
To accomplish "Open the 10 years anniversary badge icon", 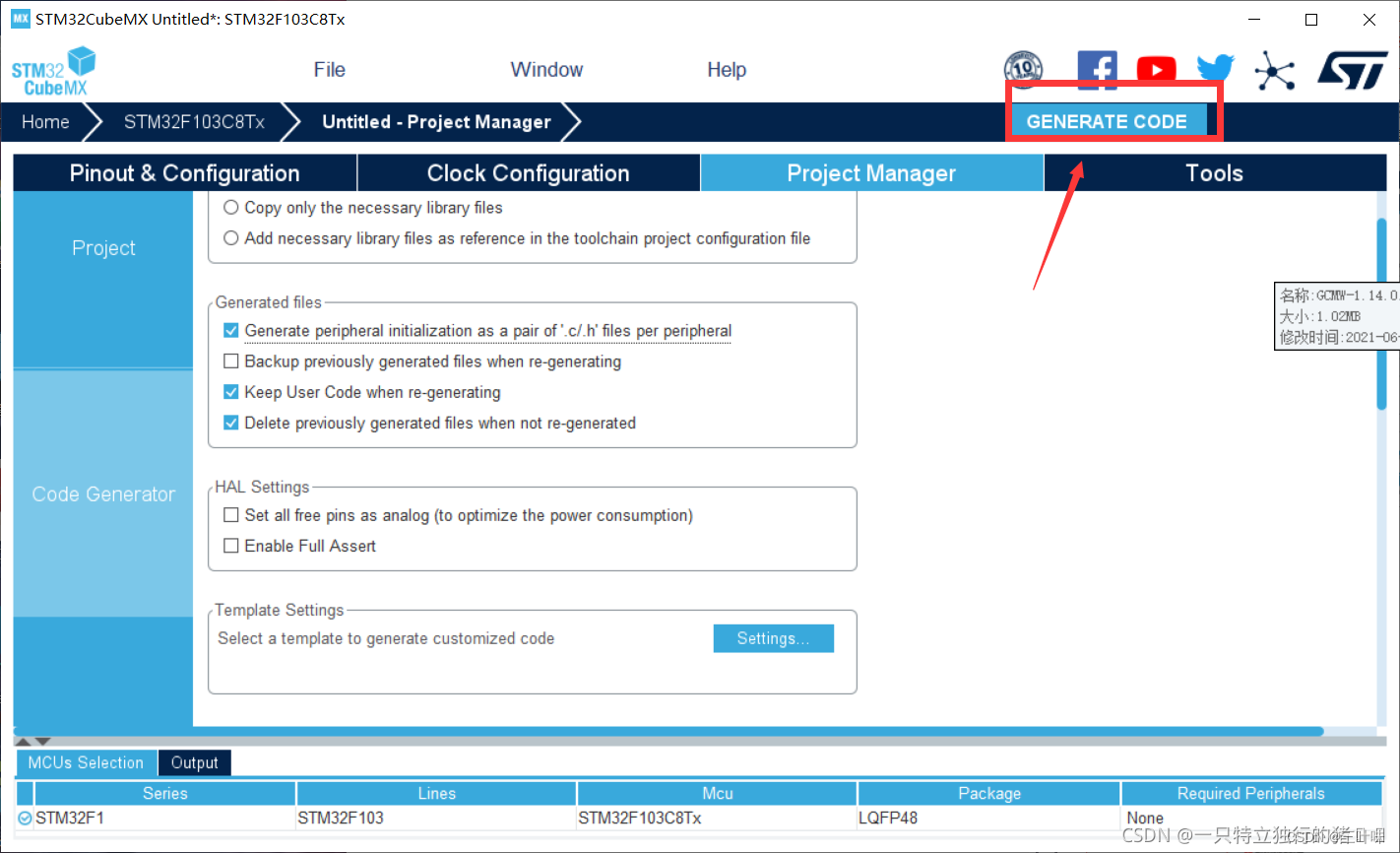I will 1023,70.
